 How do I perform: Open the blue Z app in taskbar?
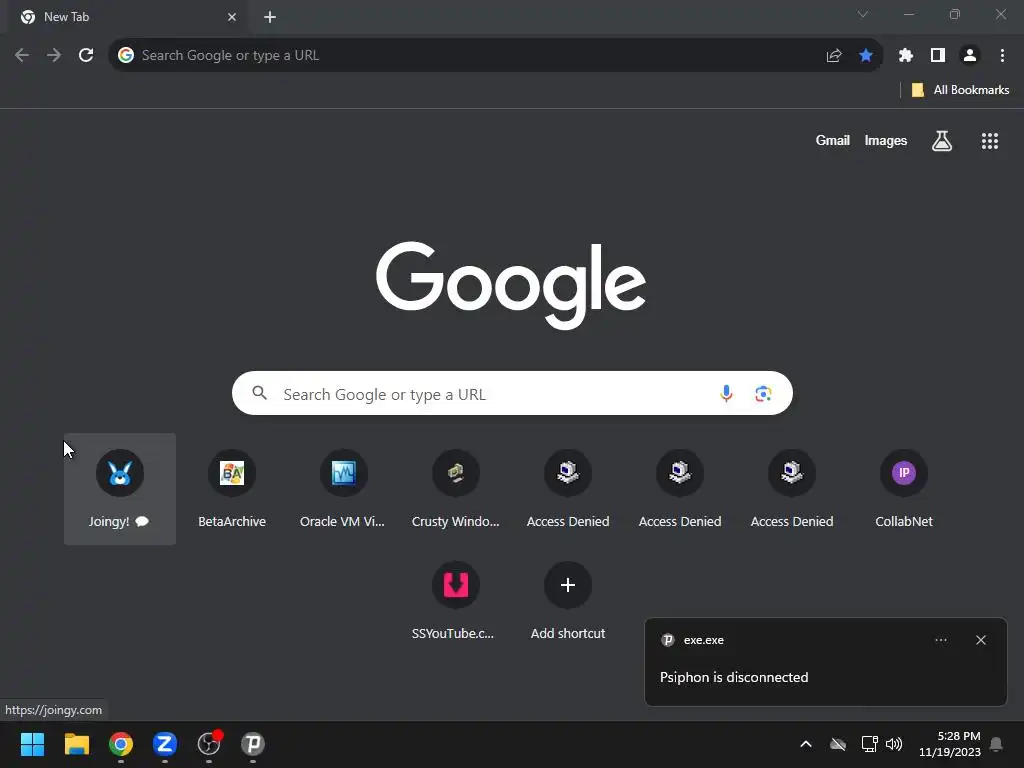tap(165, 744)
